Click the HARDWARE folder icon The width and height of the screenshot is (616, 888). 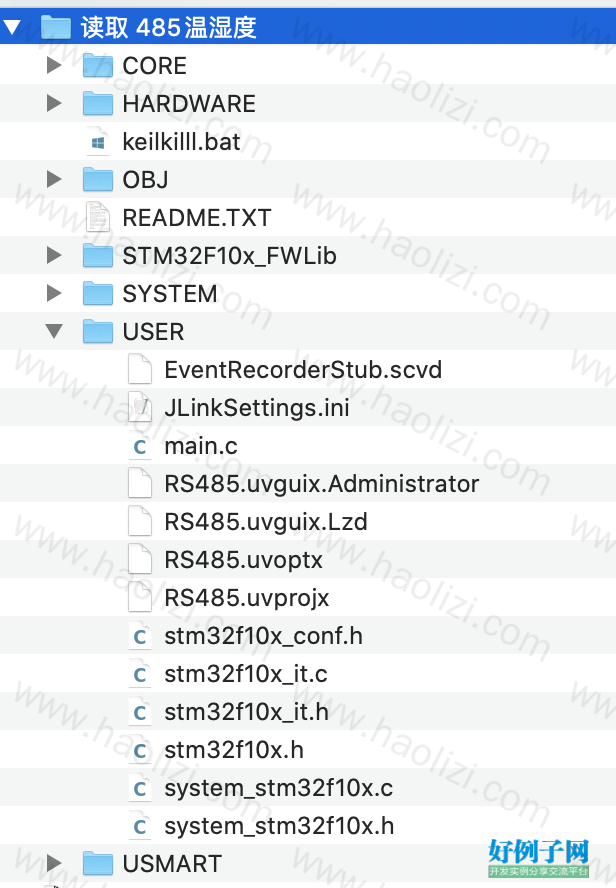point(97,104)
